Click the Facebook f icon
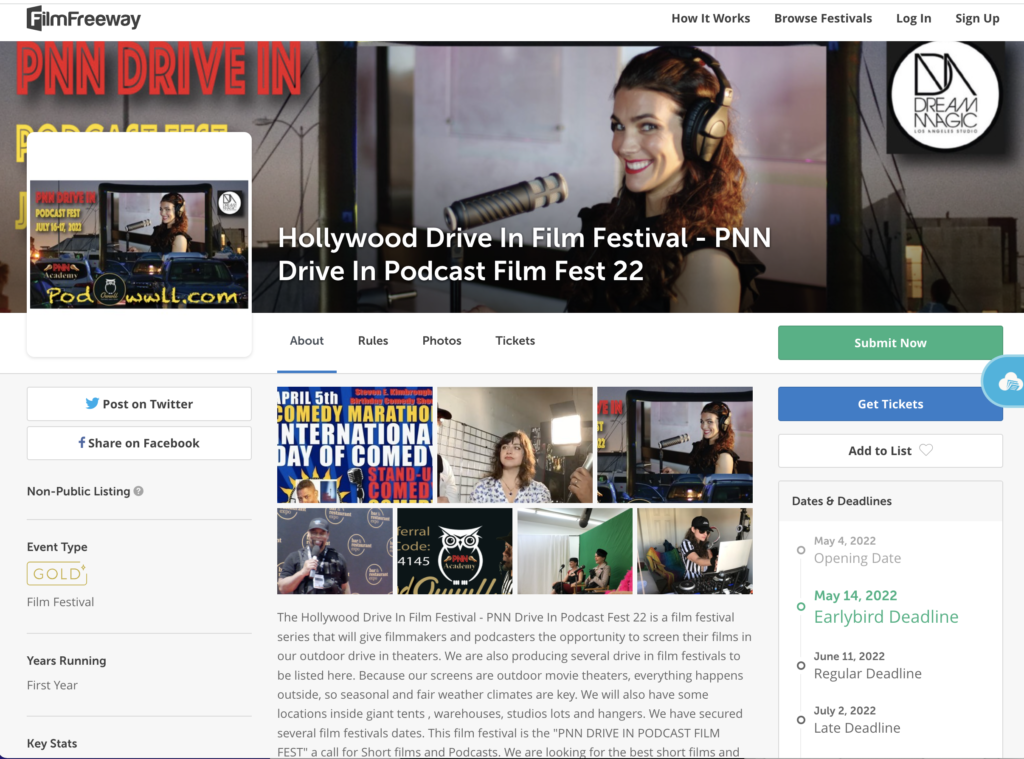Viewport: 1024px width, 759px height. click(82, 443)
